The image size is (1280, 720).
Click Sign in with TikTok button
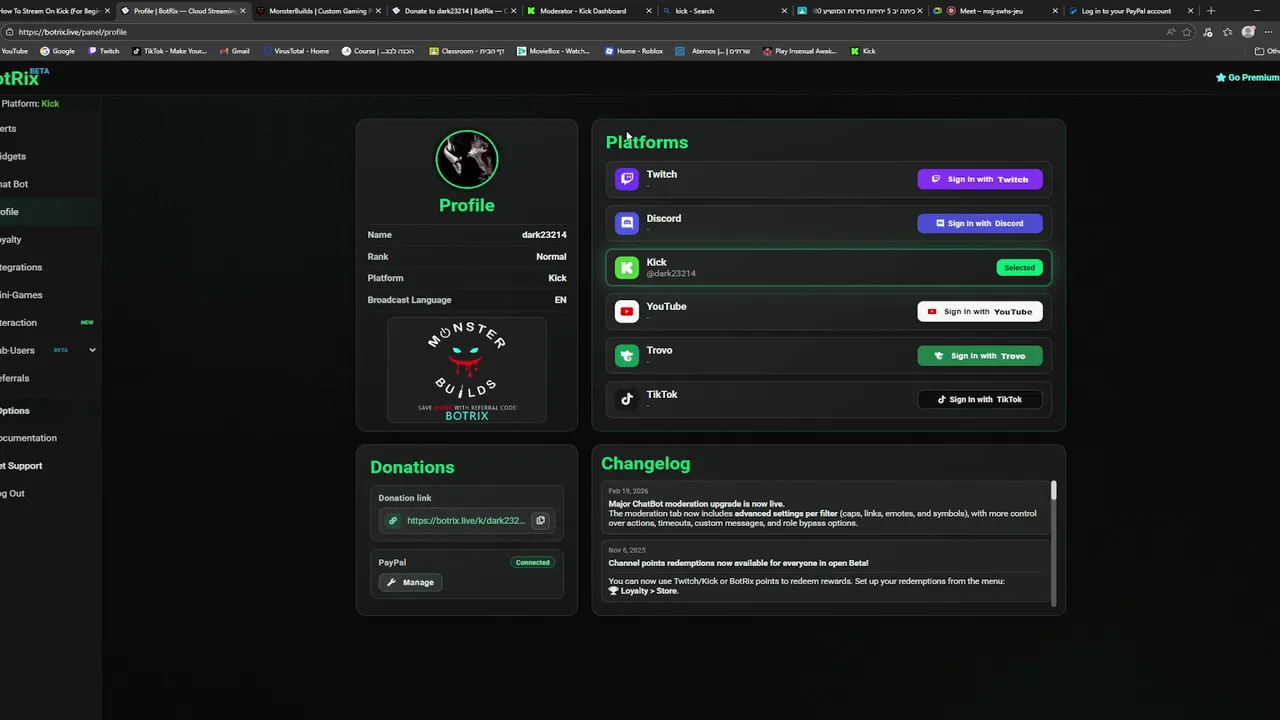980,399
